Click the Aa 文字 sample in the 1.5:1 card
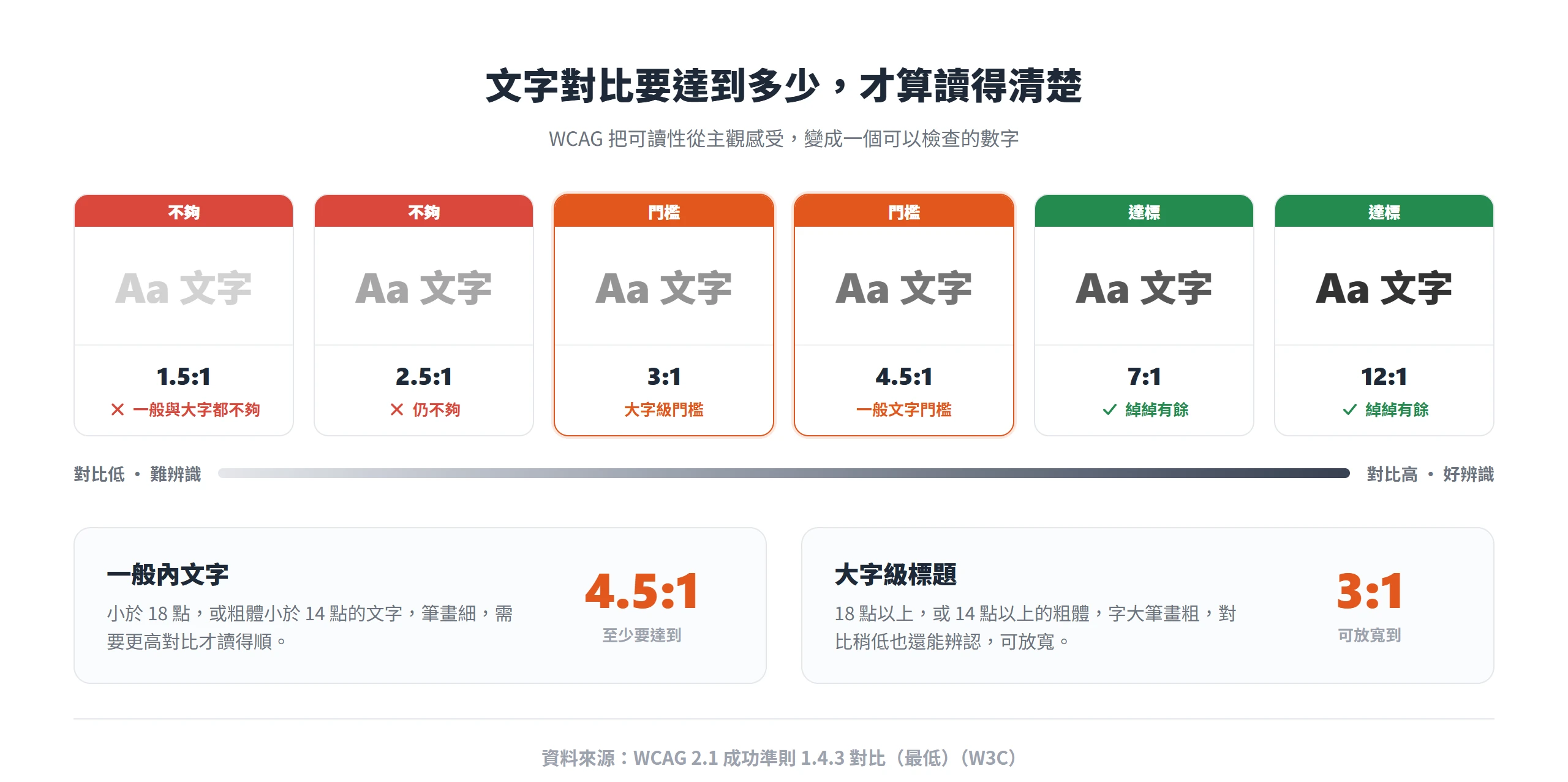1568x782 pixels. [x=184, y=288]
